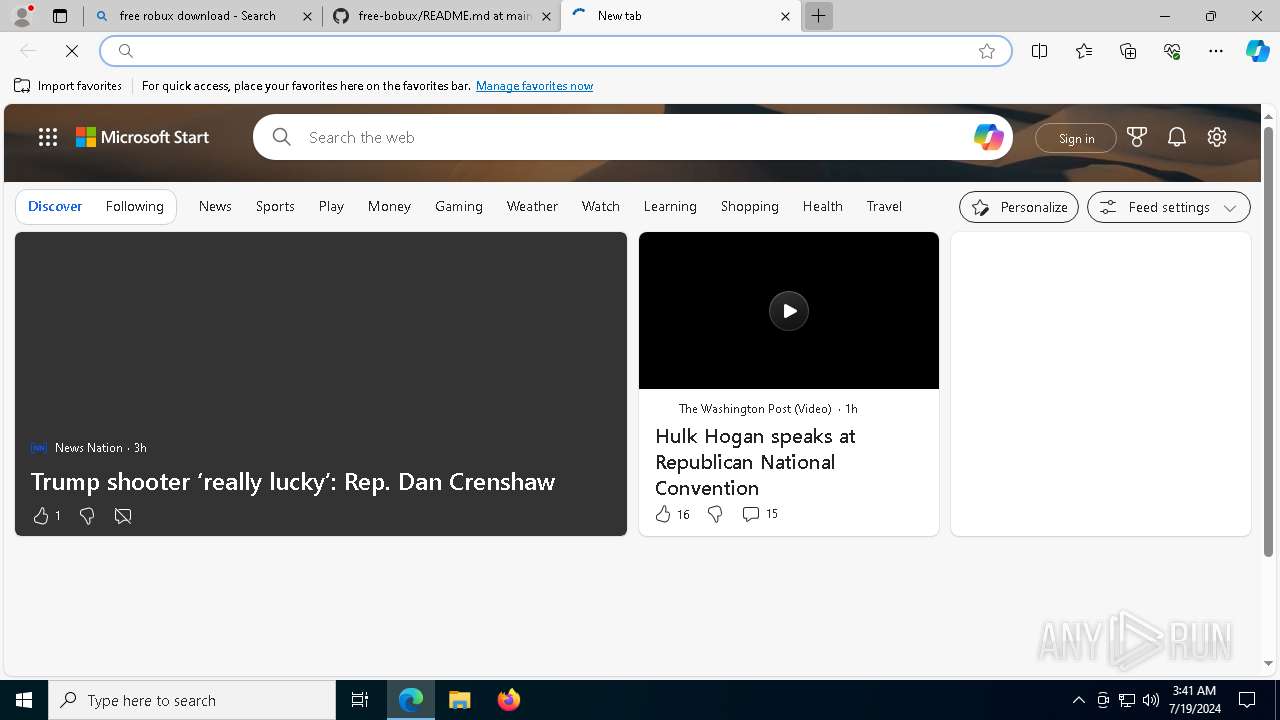Click the Sign in button

[1076, 138]
